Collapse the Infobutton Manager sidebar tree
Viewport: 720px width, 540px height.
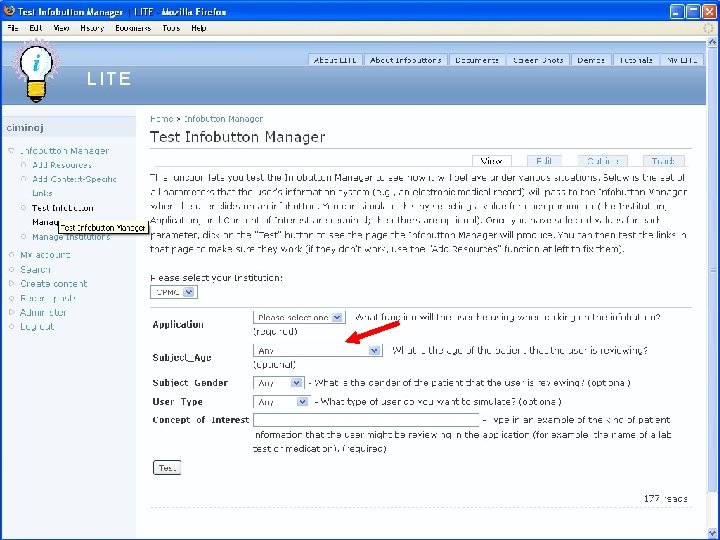coord(11,151)
